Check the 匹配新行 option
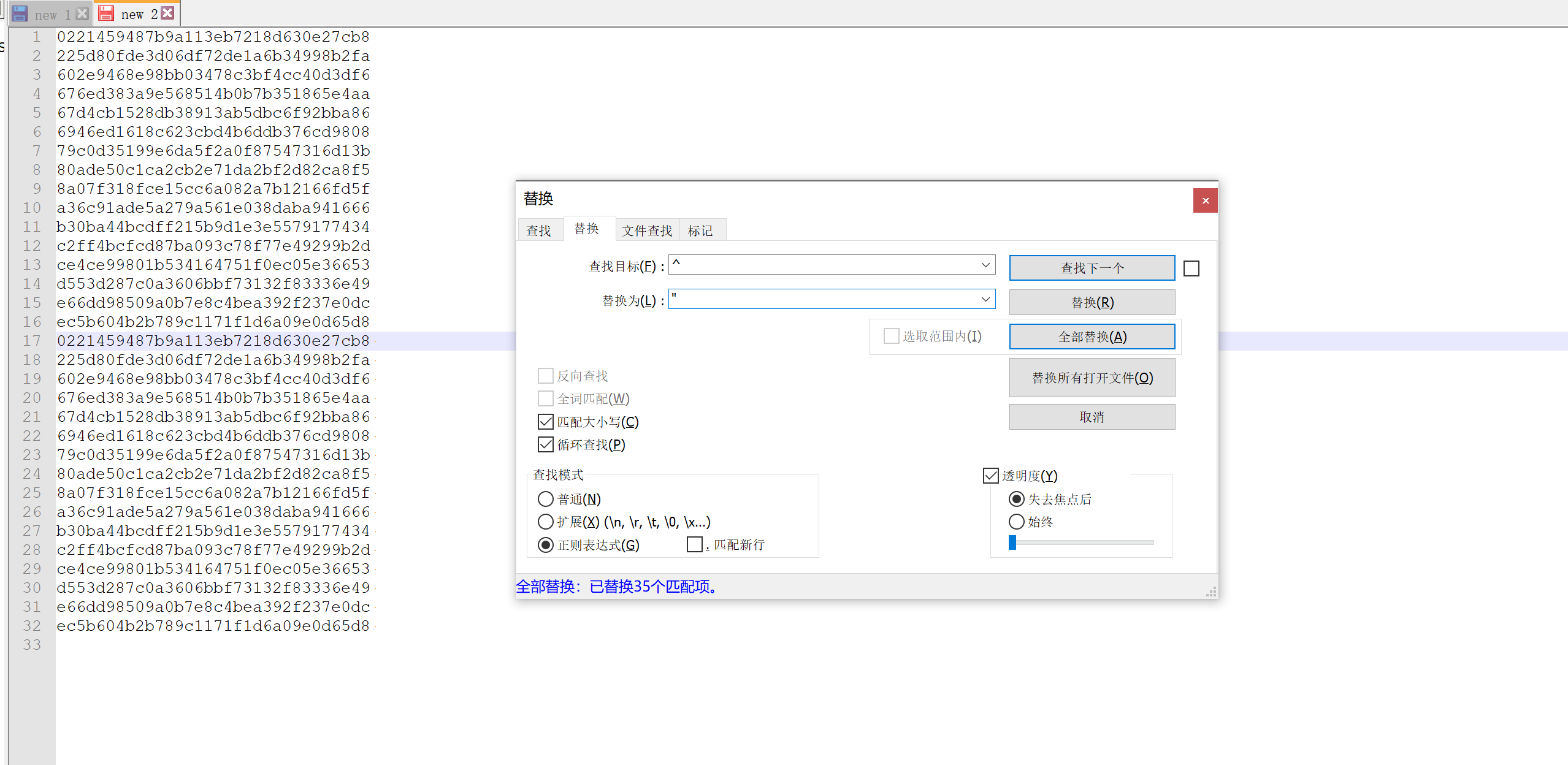This screenshot has height=765, width=1568. (x=694, y=544)
